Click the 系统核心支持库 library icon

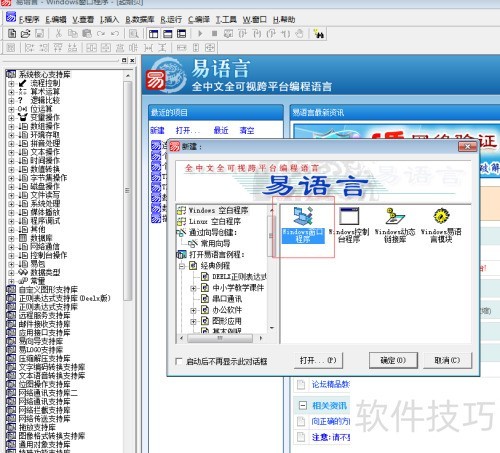(x=11, y=74)
